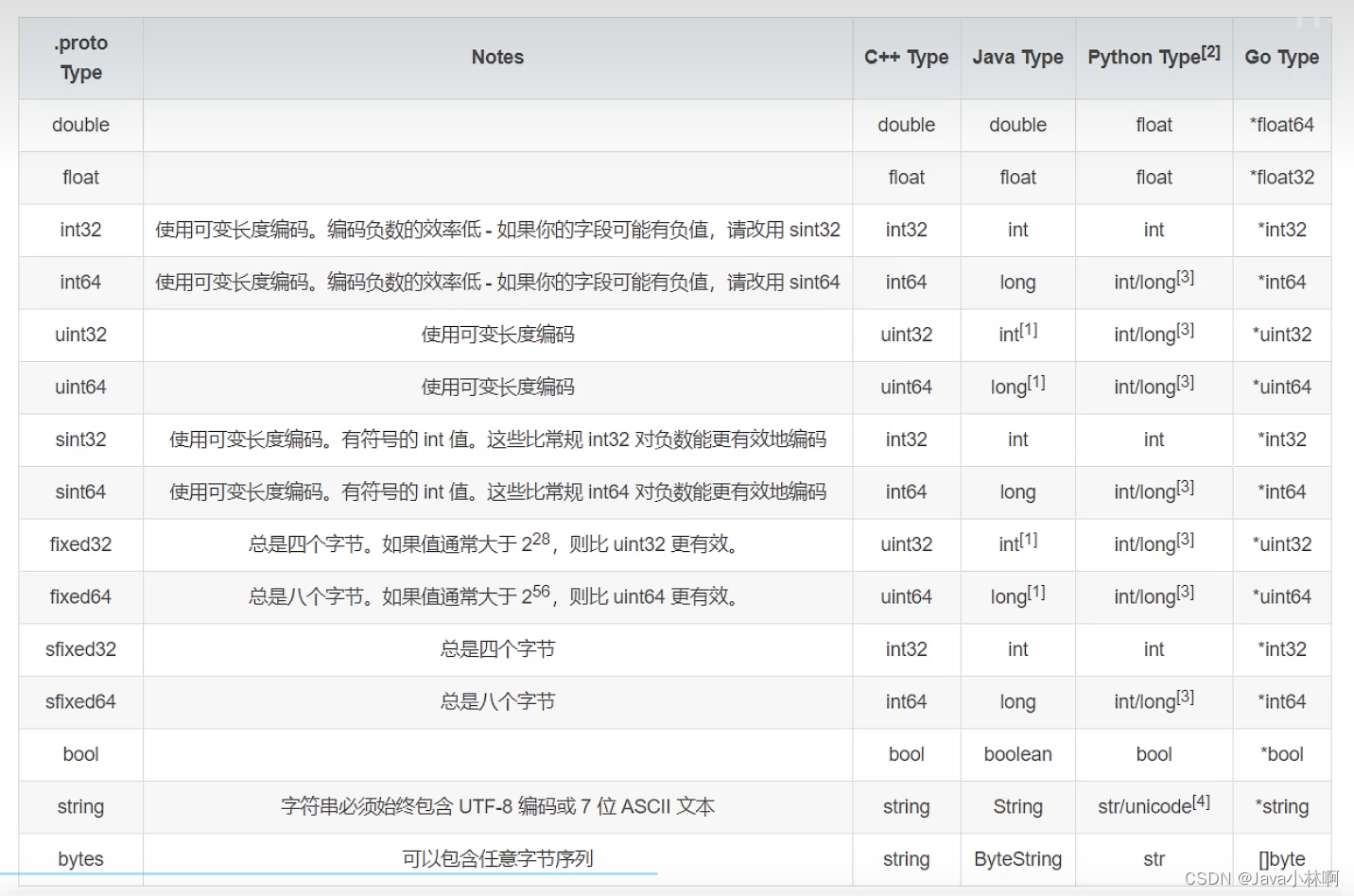This screenshot has width=1354, height=896.
Task: Select the 'sfixed32' .proto type cell
Action: tap(80, 649)
